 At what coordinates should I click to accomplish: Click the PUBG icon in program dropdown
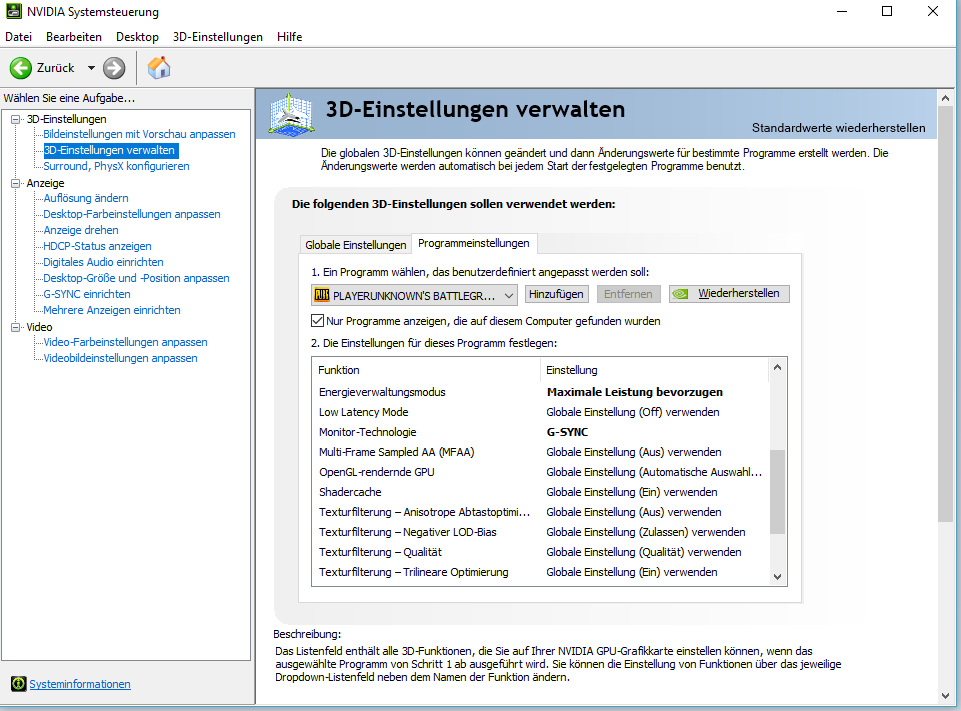click(321, 295)
